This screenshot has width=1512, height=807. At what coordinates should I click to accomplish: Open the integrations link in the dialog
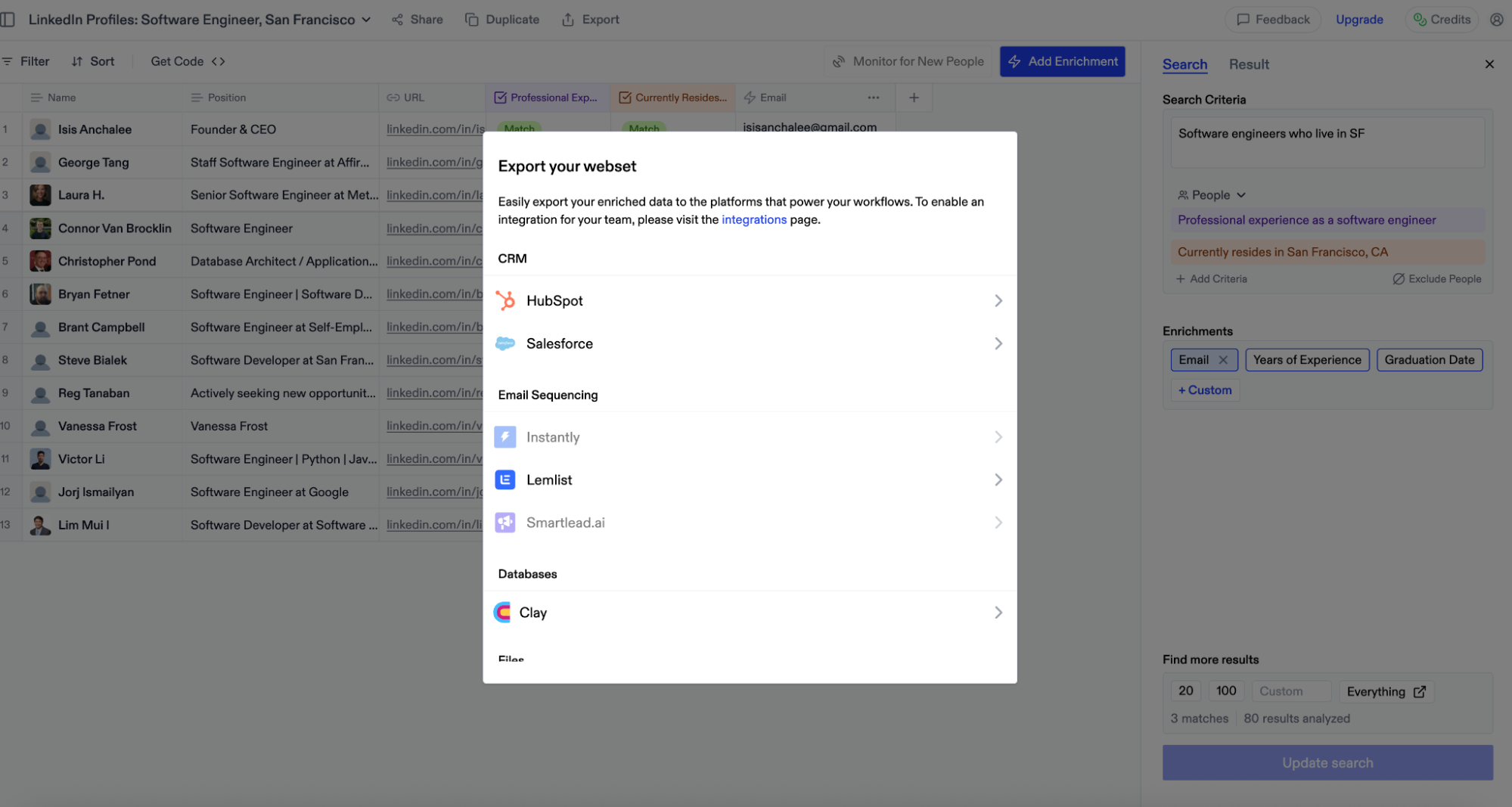[x=753, y=219]
